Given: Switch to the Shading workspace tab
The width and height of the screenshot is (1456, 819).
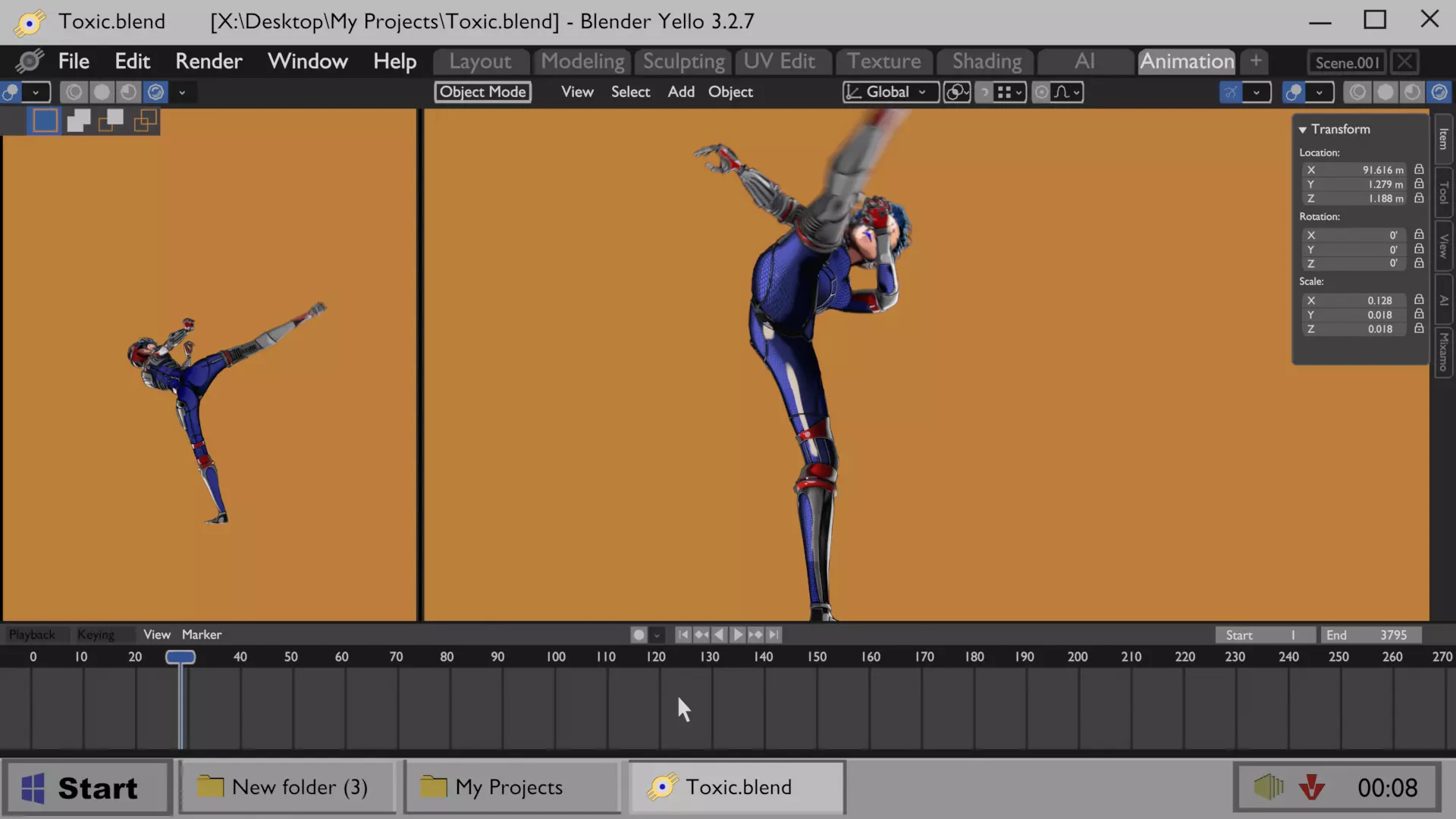Looking at the screenshot, I should click(x=987, y=61).
